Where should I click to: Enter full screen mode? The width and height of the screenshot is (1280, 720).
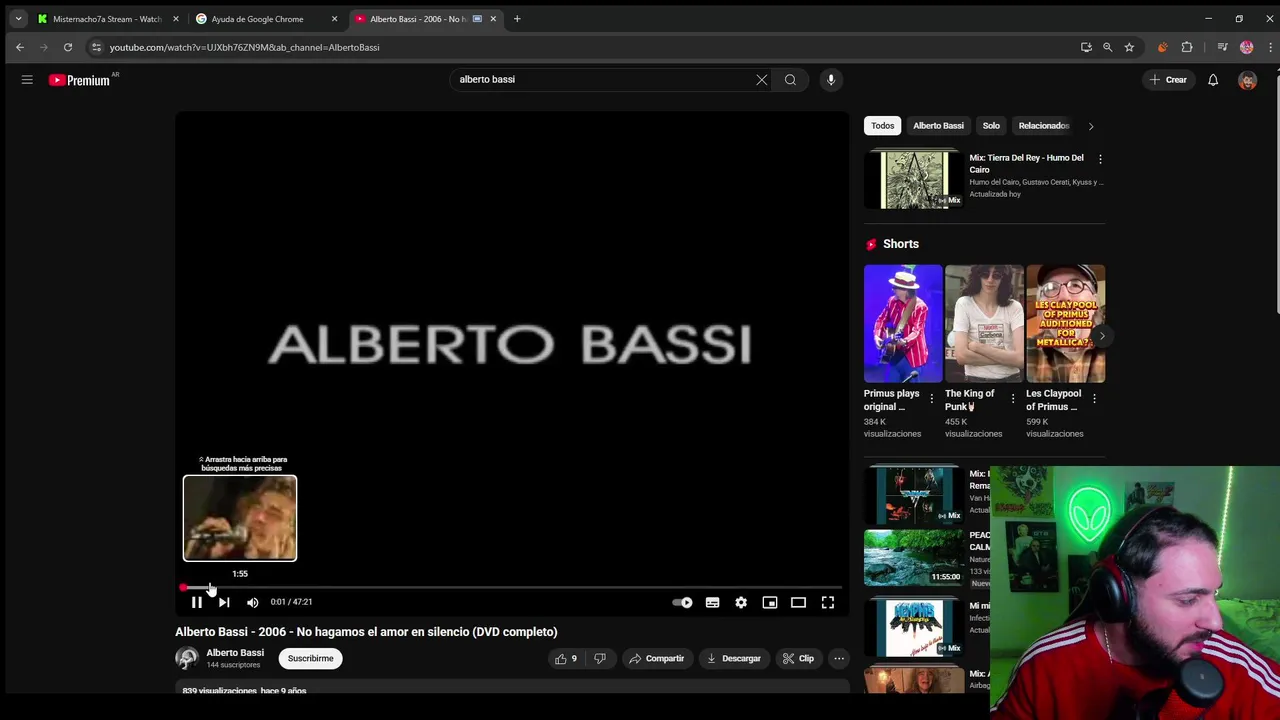[828, 602]
